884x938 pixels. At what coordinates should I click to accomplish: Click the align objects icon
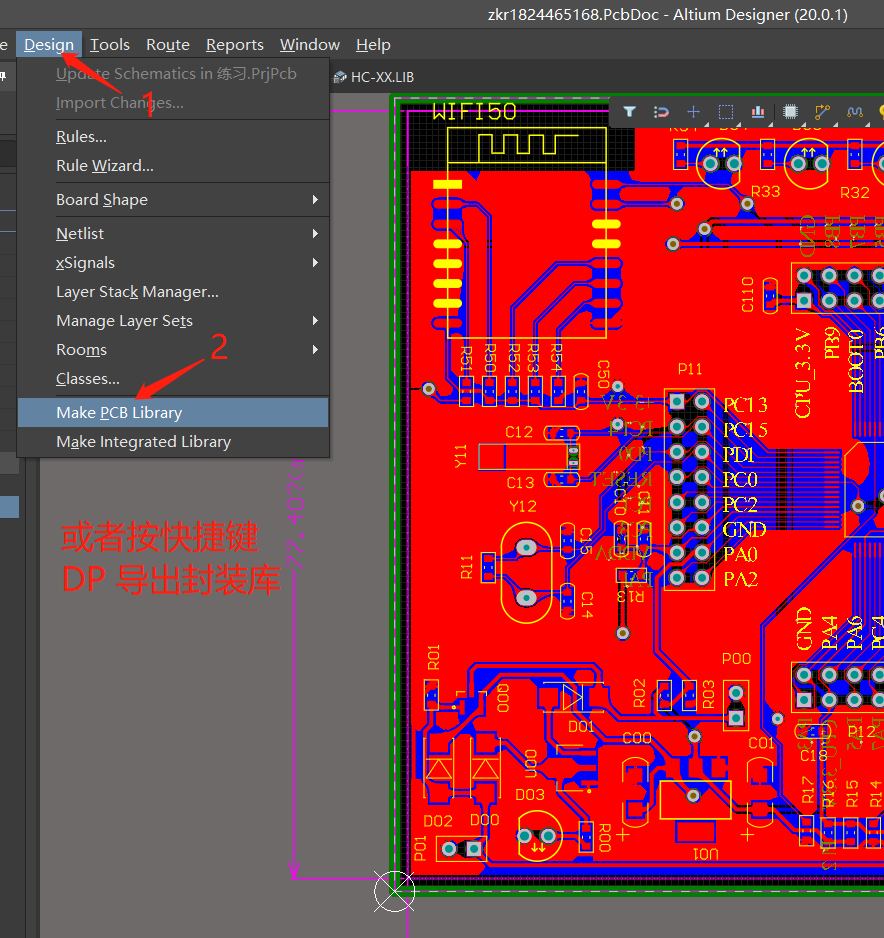tap(758, 112)
